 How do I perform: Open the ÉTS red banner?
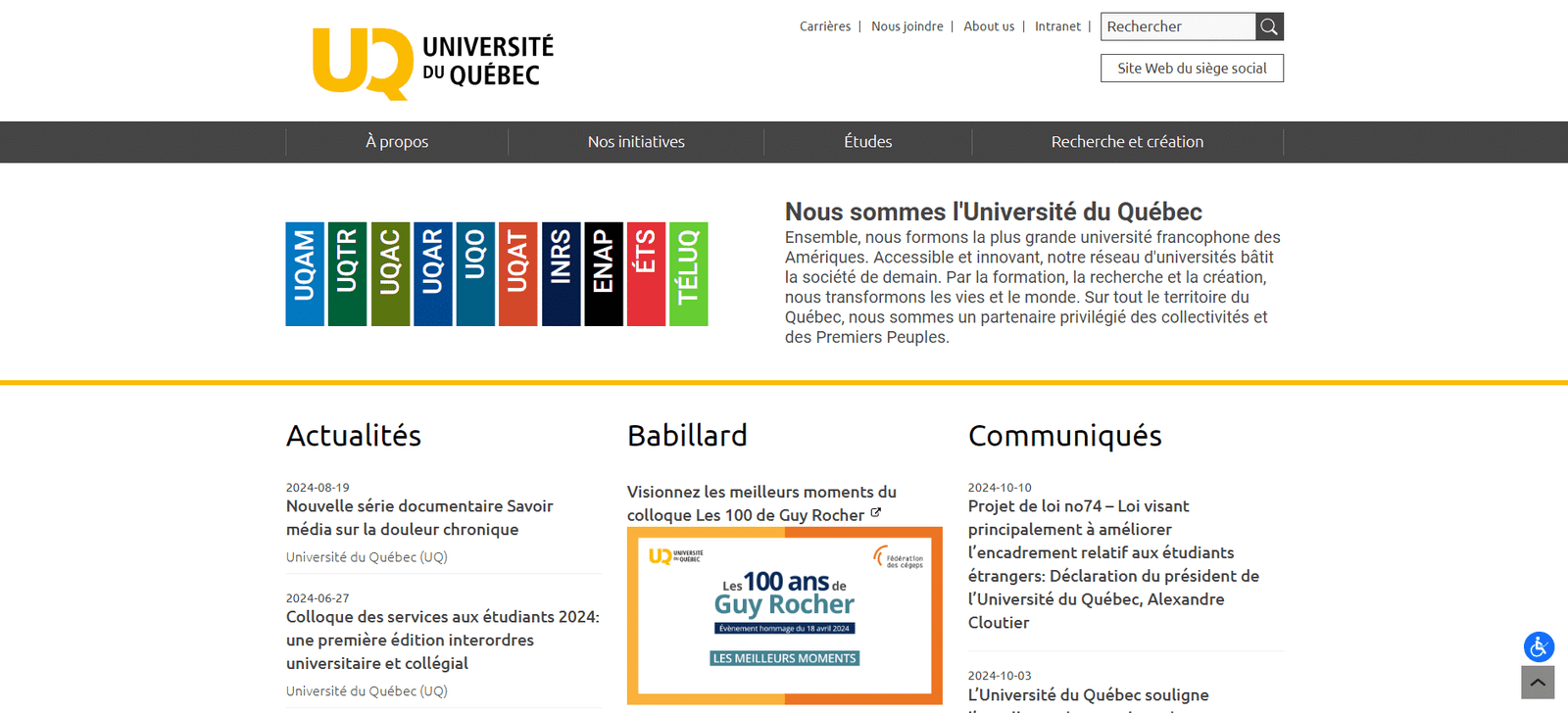(x=646, y=274)
